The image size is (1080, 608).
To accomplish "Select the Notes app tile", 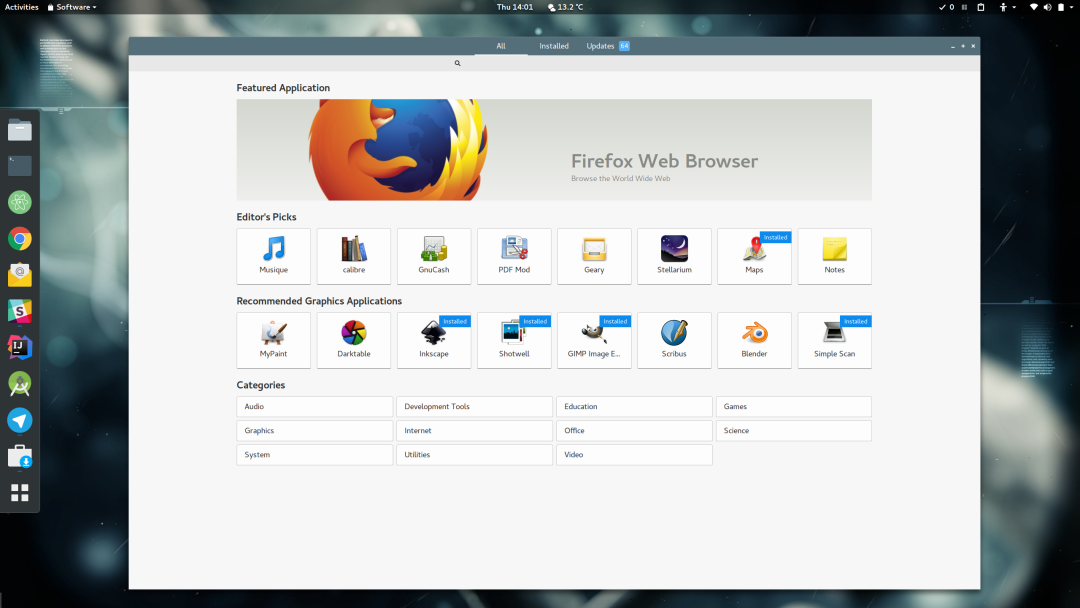I will pos(834,256).
